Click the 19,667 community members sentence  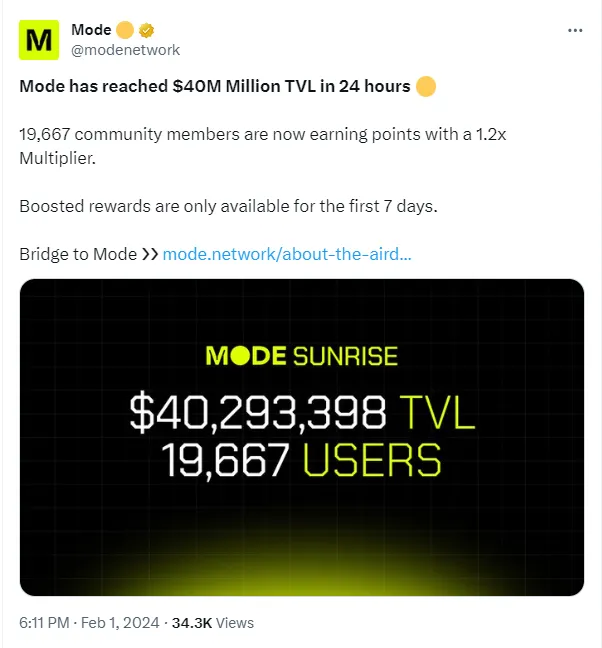pyautogui.click(x=262, y=146)
